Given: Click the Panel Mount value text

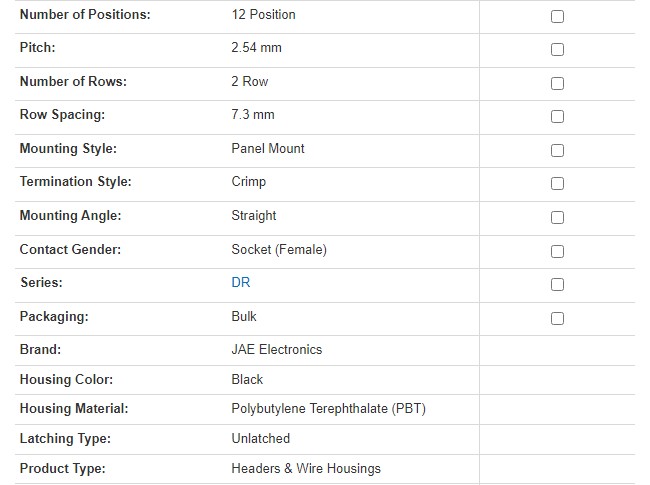Looking at the screenshot, I should coord(267,148).
